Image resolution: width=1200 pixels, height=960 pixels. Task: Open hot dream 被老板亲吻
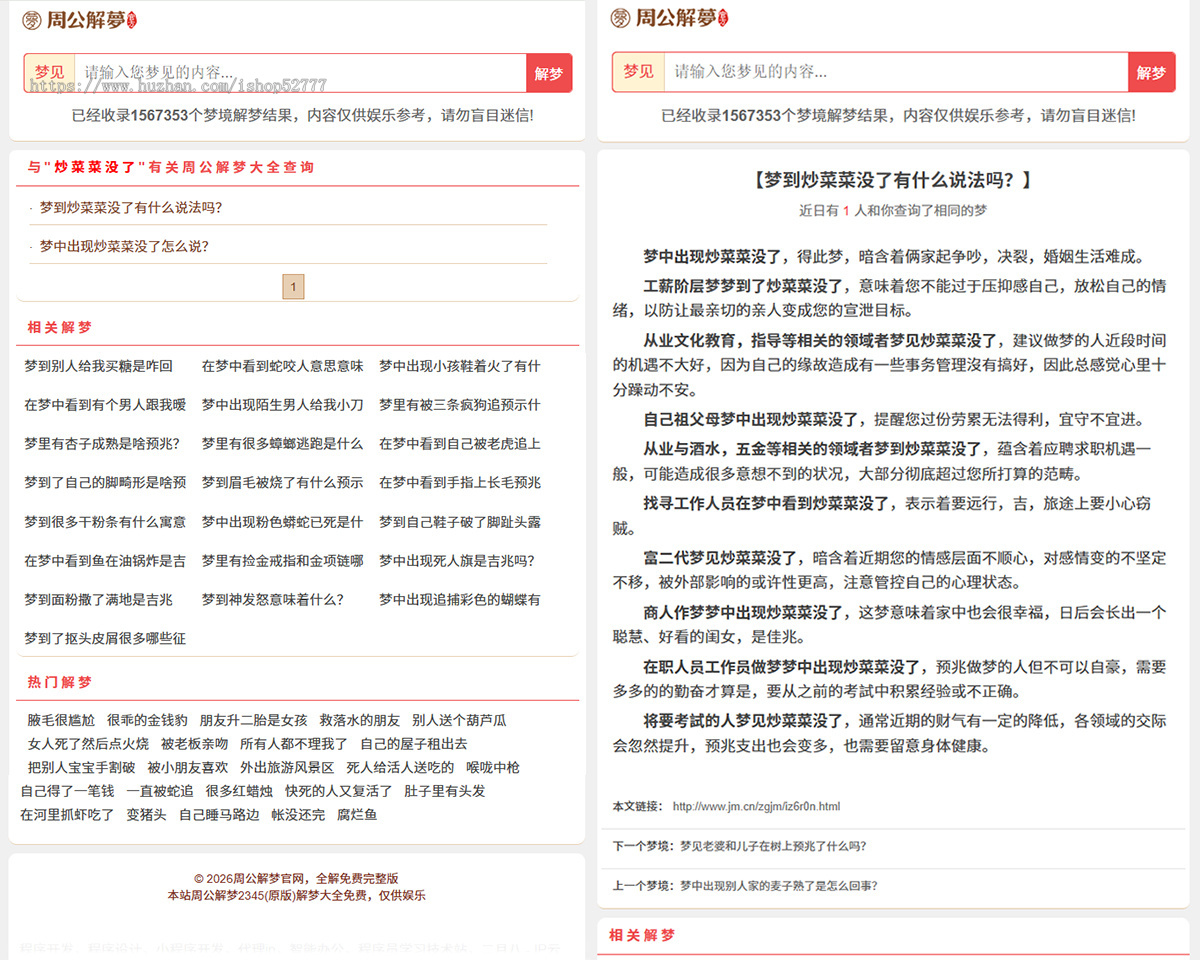point(194,744)
